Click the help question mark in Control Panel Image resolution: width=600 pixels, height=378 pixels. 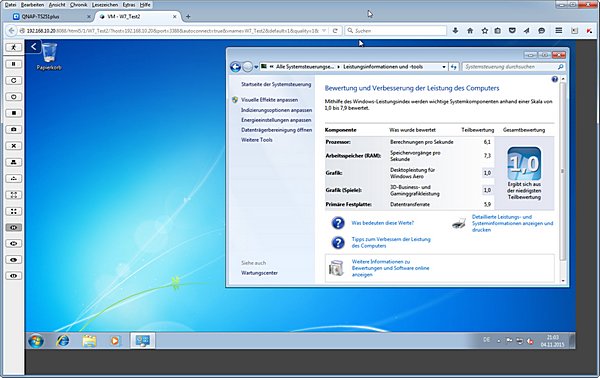point(555,79)
